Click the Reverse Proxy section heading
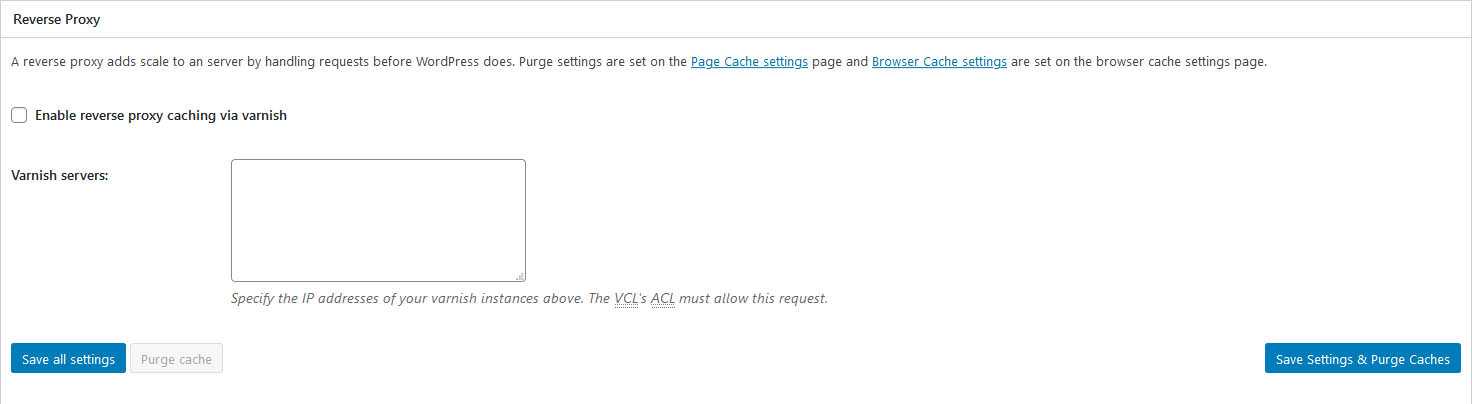The width and height of the screenshot is (1472, 404). click(56, 19)
